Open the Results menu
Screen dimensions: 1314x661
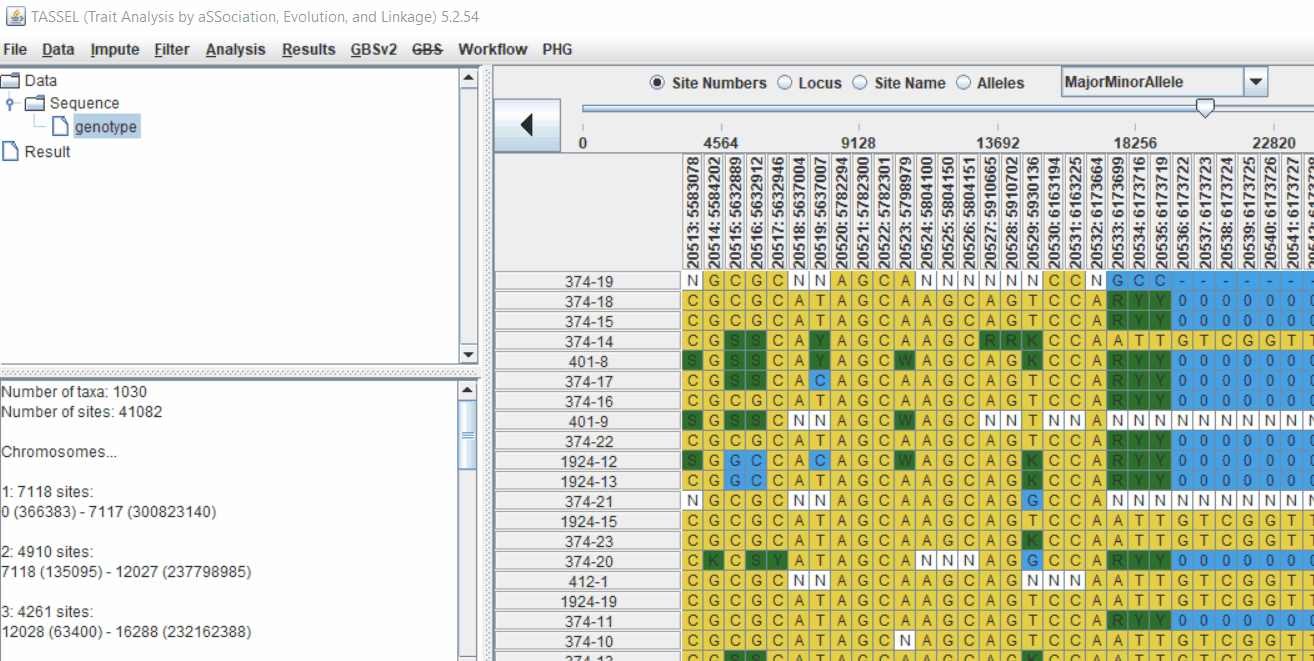point(309,49)
